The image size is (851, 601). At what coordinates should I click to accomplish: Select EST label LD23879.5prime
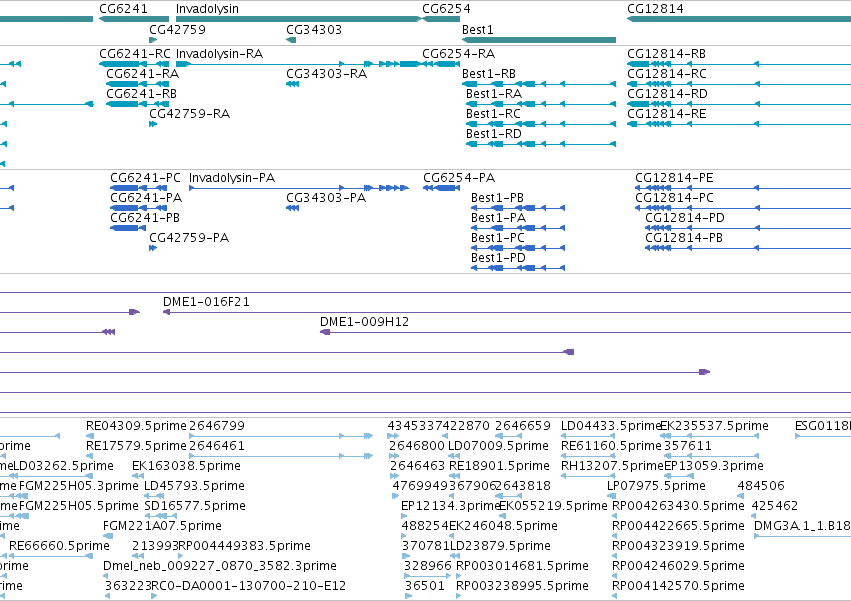click(500, 546)
